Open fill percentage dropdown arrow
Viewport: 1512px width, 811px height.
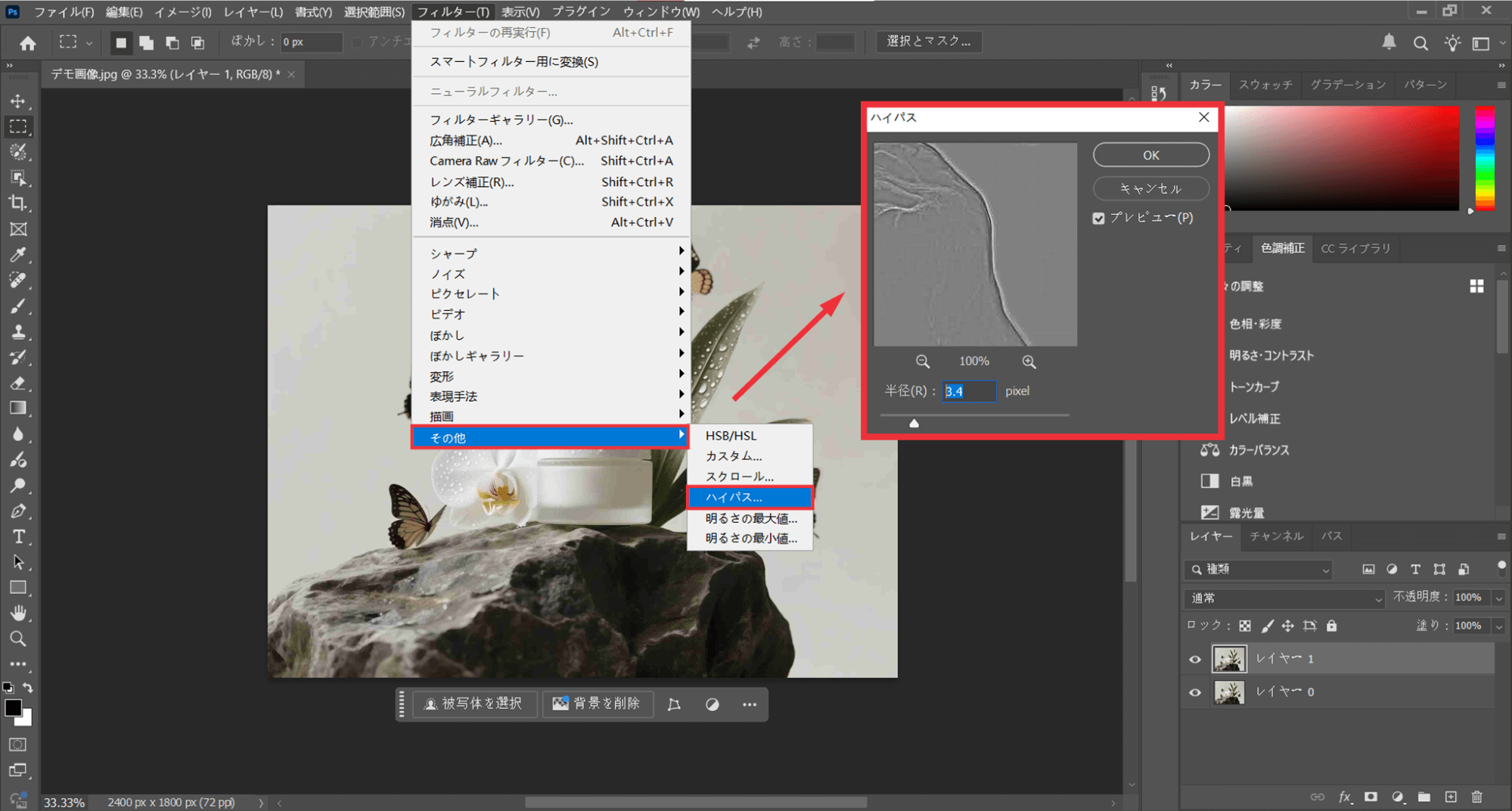(x=1498, y=626)
